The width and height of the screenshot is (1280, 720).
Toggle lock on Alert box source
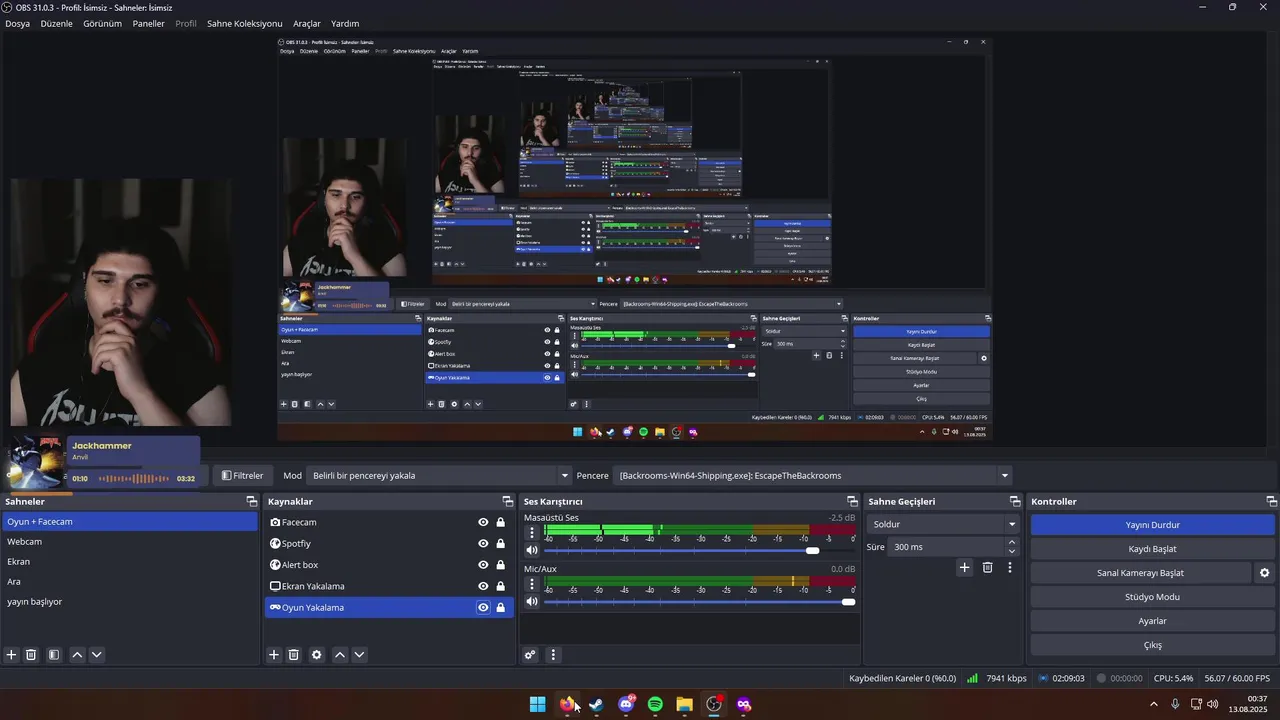(500, 565)
